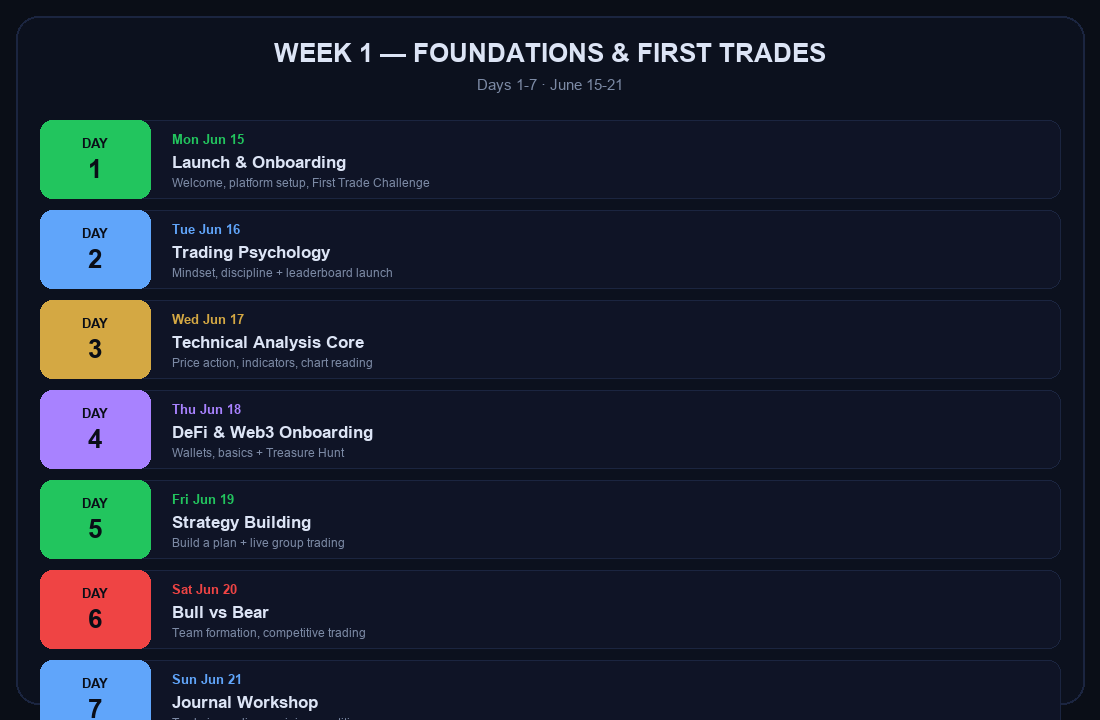Click the Days 1-7 June 15-21 subtitle
Screen dimensions: 1100x720
point(550,85)
